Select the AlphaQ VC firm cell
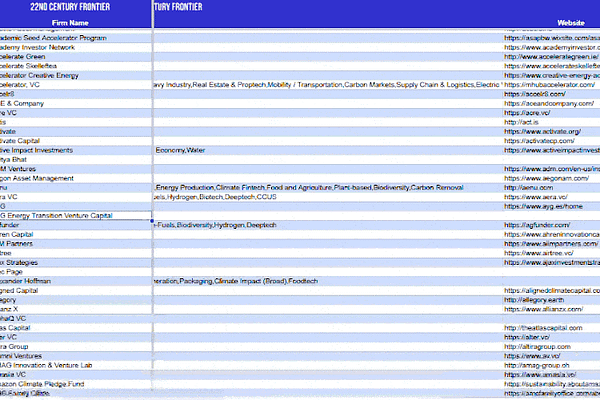The height and width of the screenshot is (400, 600). tap(76, 318)
